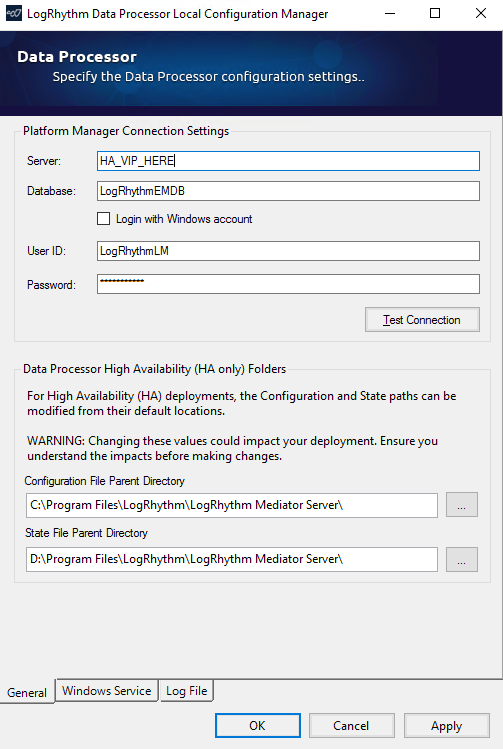Image resolution: width=503 pixels, height=749 pixels.
Task: Switch to the Windows Service tab
Action: (107, 691)
